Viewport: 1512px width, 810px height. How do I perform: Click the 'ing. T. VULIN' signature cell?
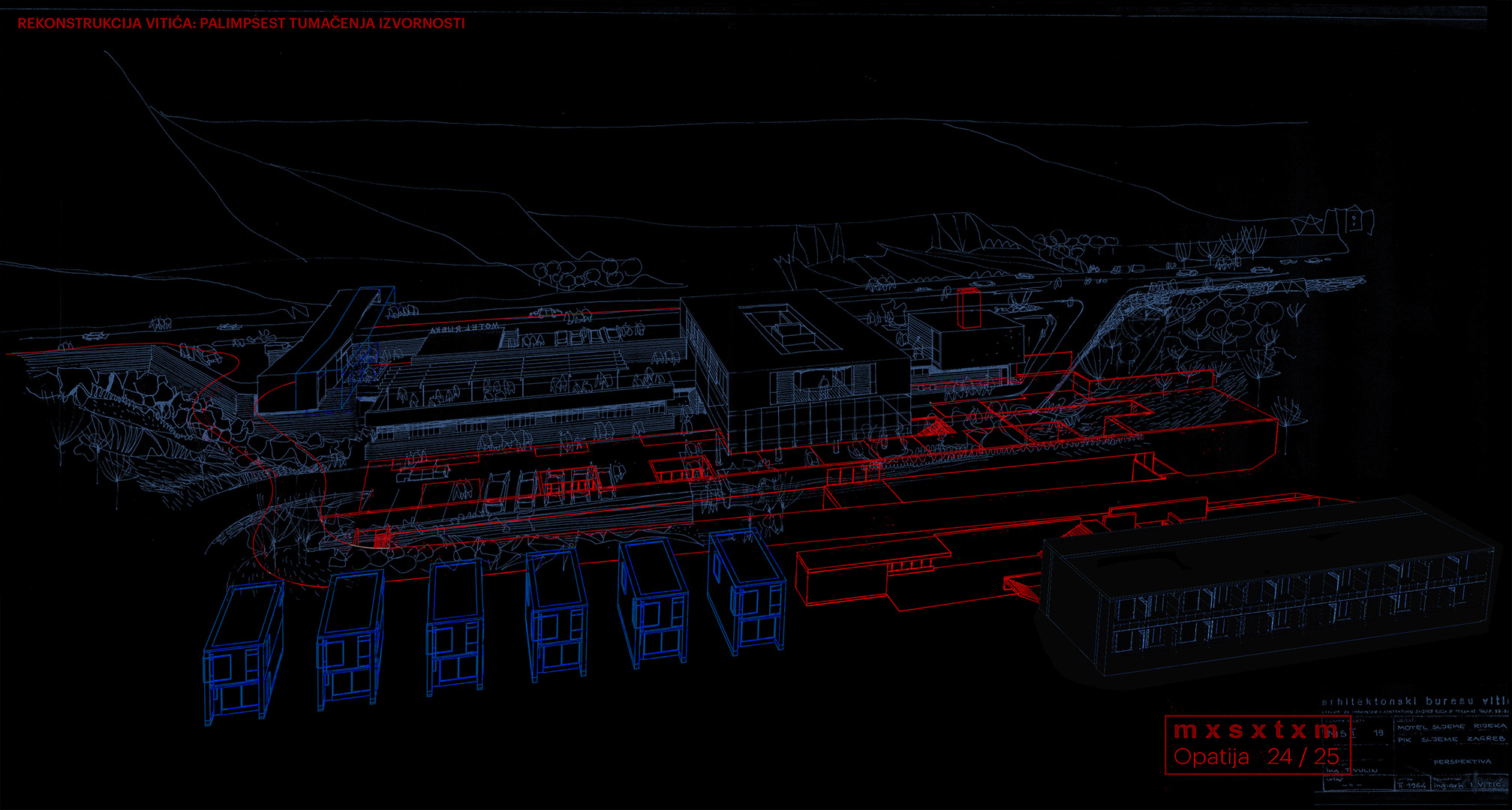point(1352,770)
